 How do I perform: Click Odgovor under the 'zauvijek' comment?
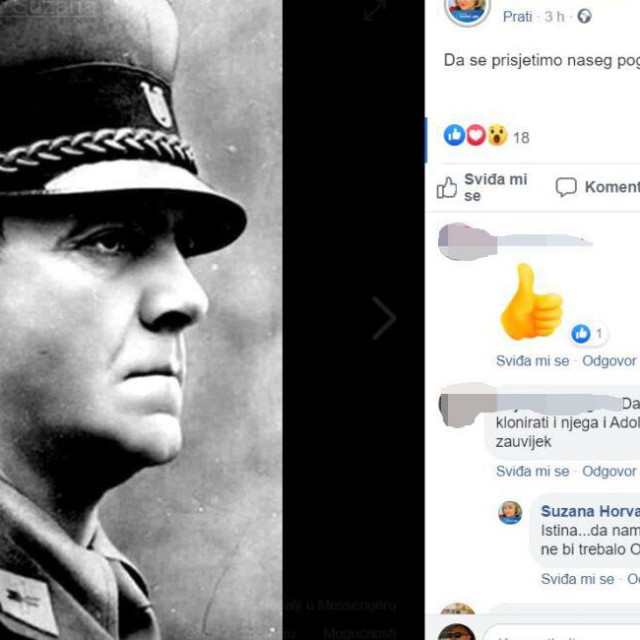609,471
